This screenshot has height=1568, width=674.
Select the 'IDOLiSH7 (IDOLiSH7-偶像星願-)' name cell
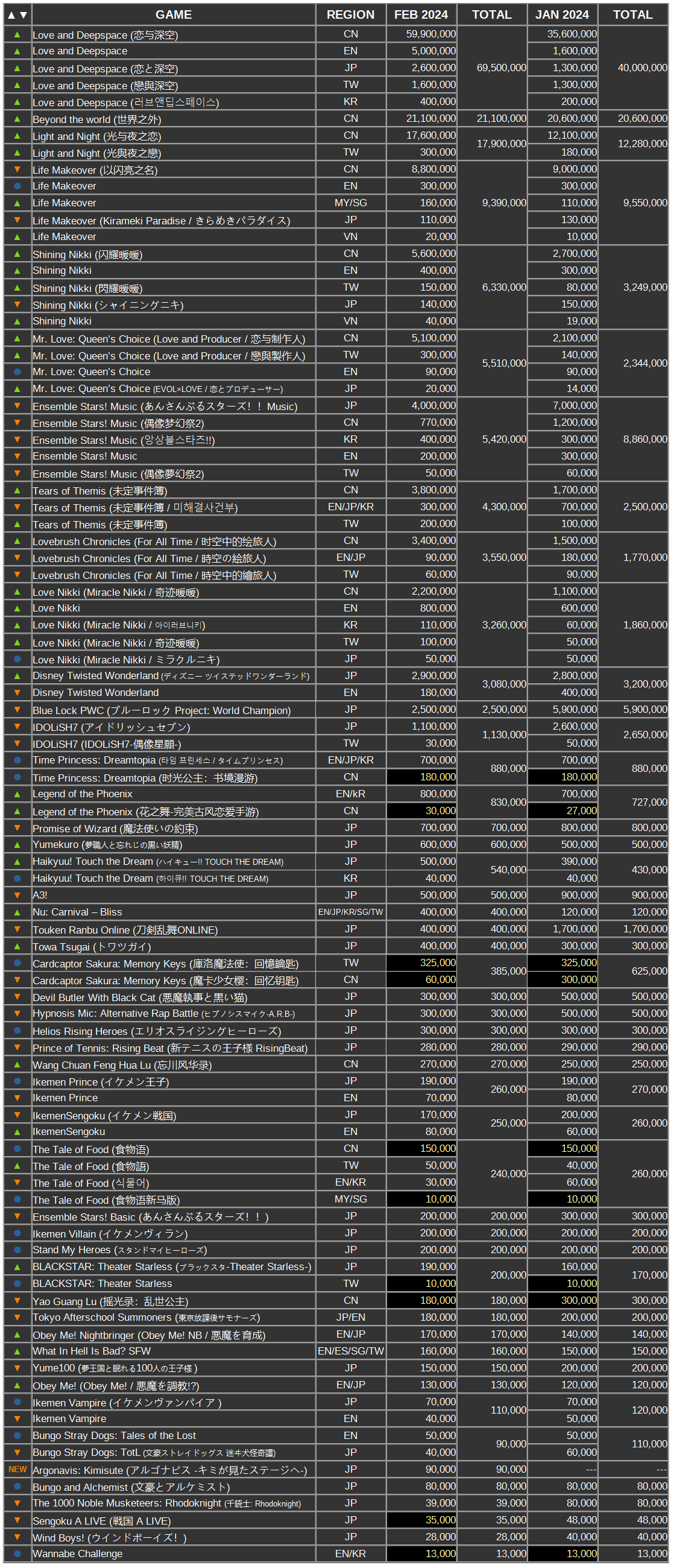(x=174, y=743)
